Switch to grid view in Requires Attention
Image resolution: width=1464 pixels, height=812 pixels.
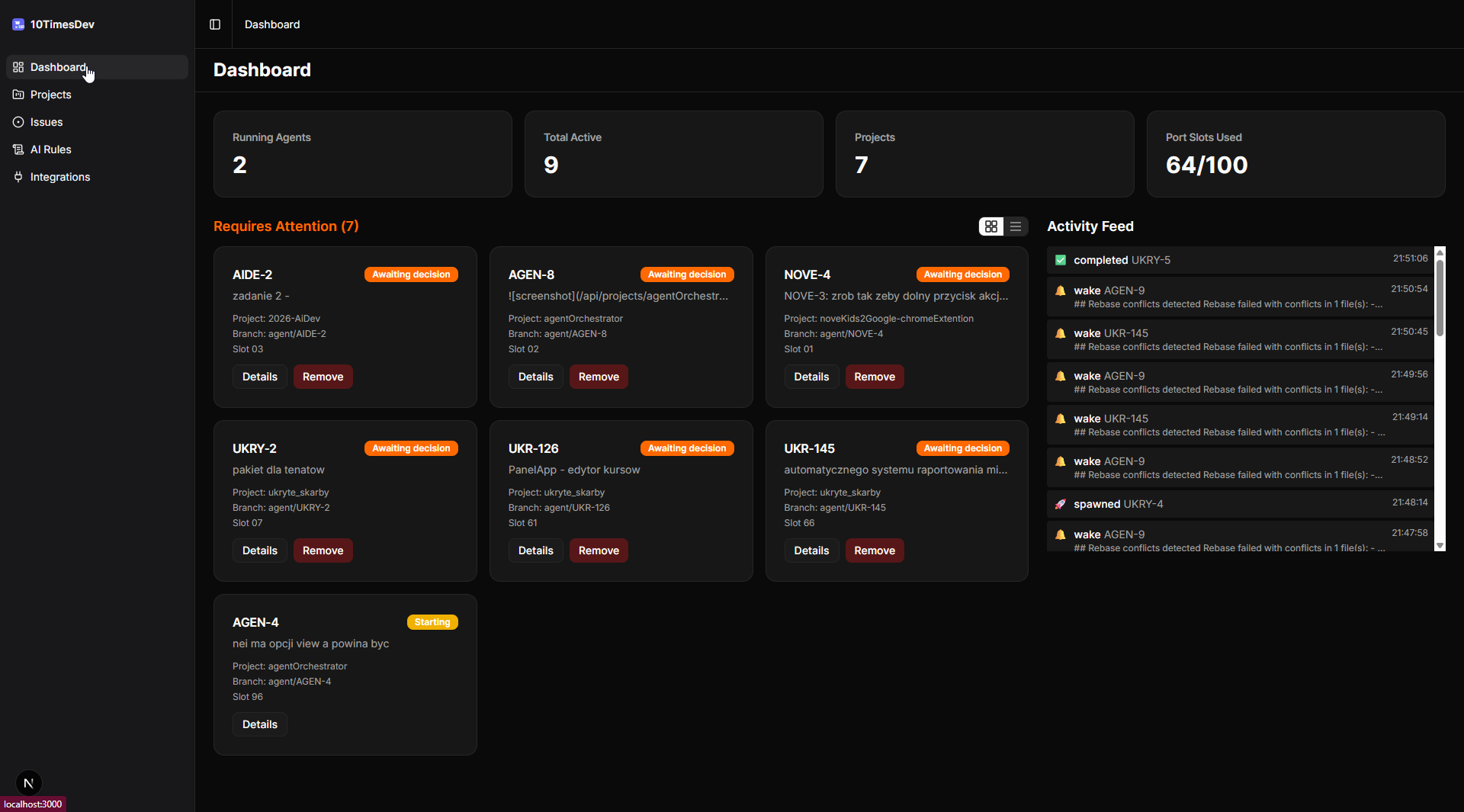[x=990, y=226]
